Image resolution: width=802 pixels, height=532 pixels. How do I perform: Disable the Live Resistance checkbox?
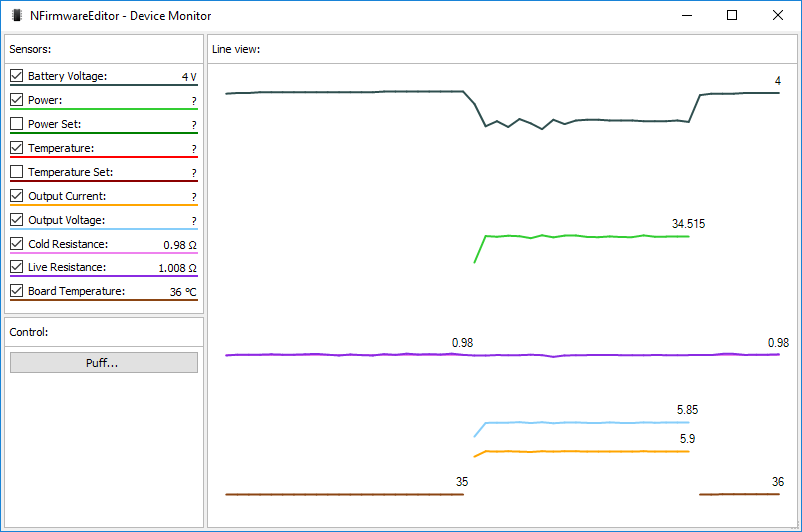point(16,267)
